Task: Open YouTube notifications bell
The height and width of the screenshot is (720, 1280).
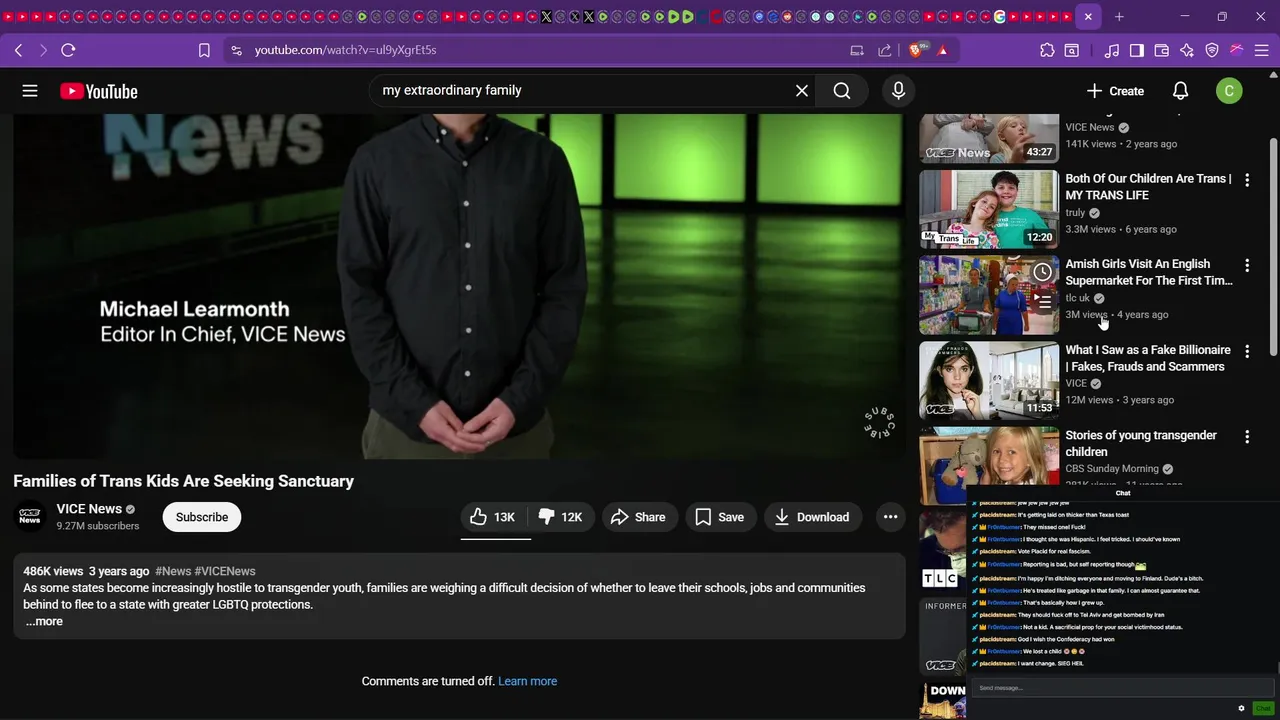Action: [x=1180, y=91]
